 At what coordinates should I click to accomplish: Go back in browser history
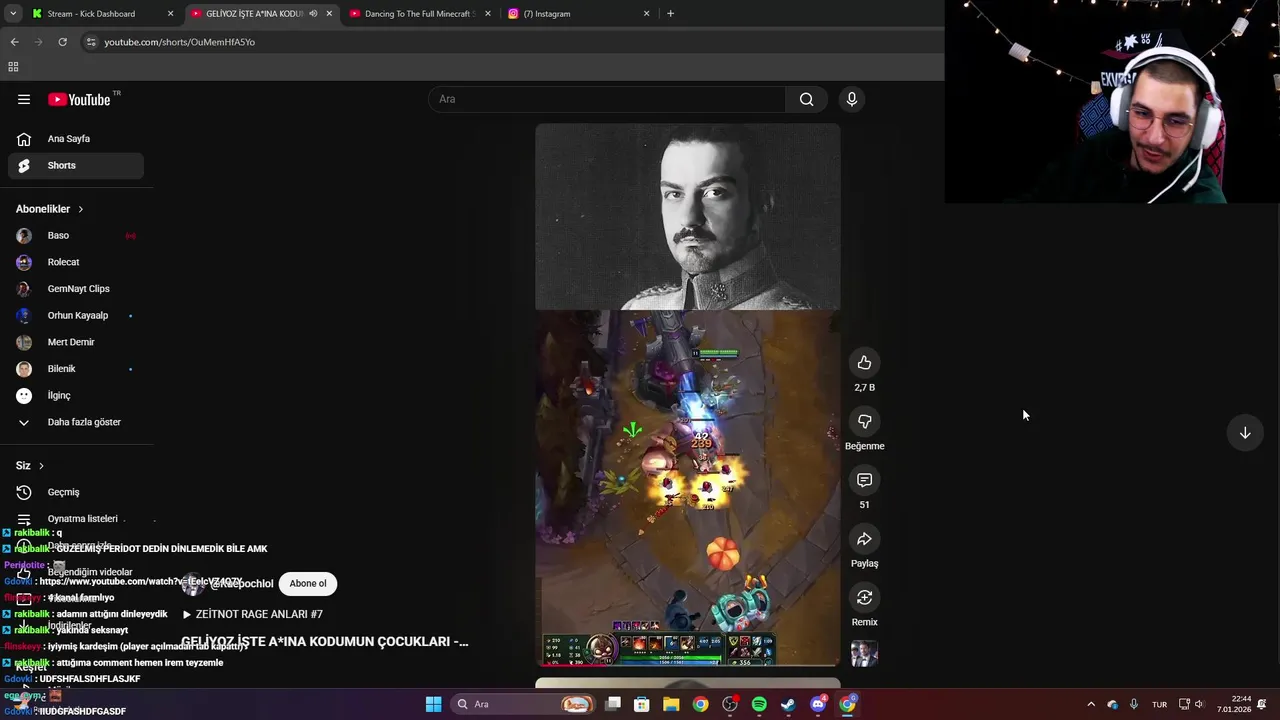tap(14, 42)
